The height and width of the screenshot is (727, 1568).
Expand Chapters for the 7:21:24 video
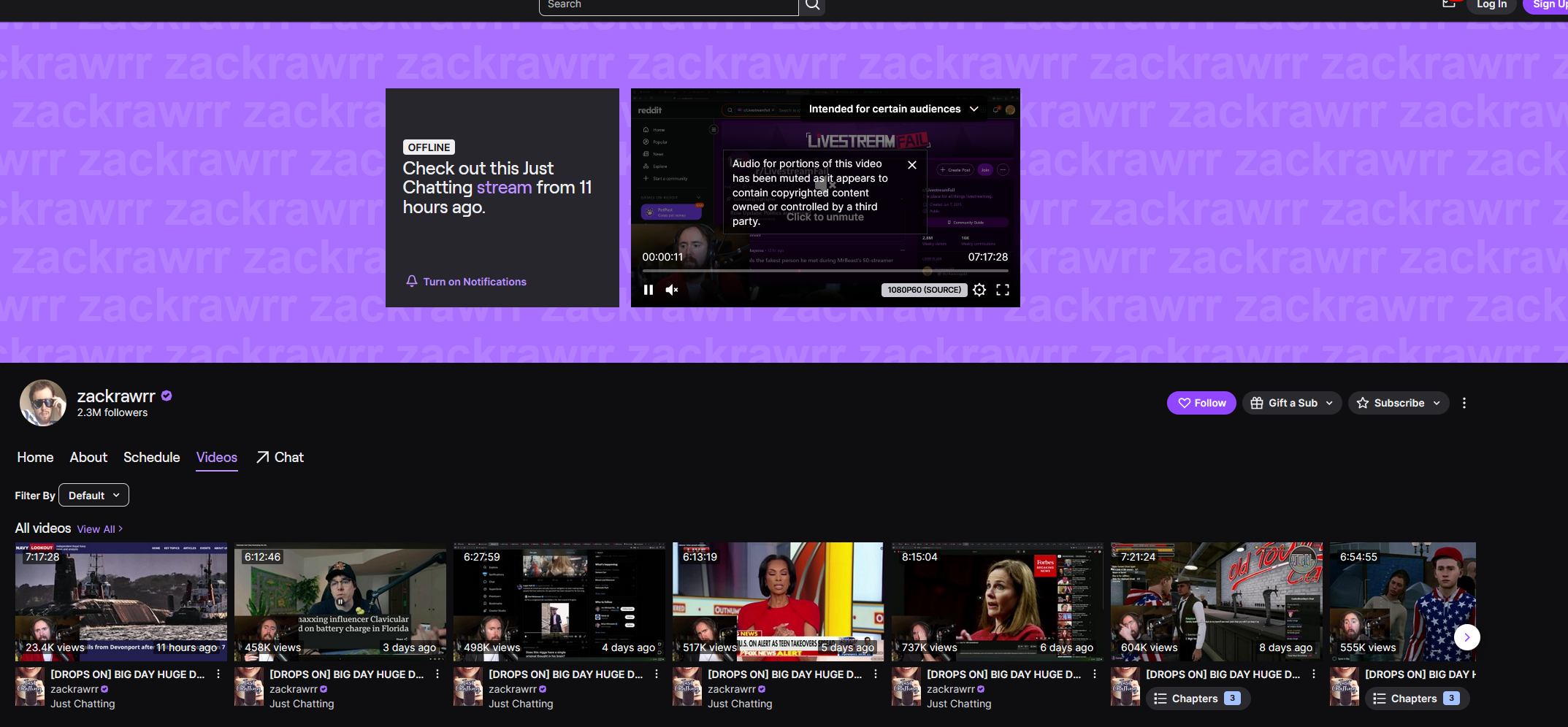coord(1198,699)
